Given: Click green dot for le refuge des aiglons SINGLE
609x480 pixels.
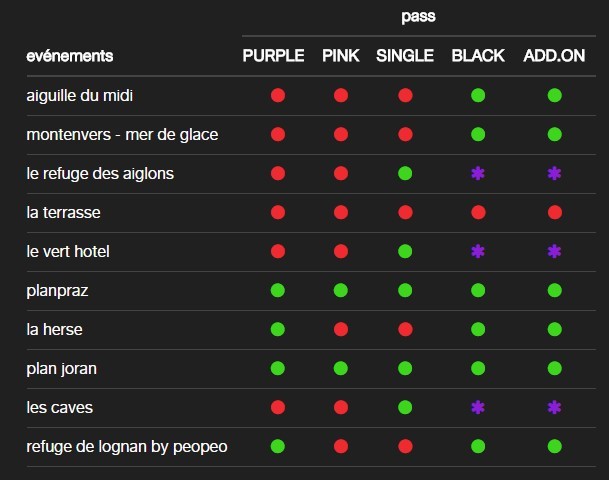Looking at the screenshot, I should (405, 173).
